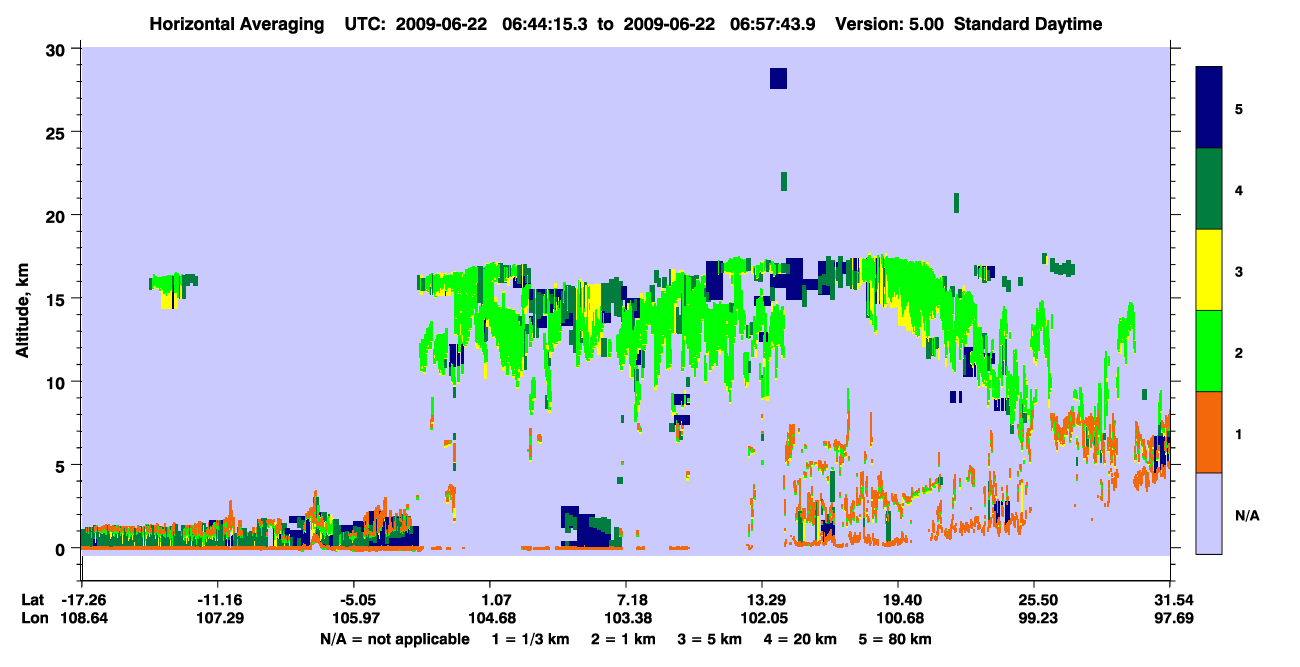Click the colorbar label '5'
This screenshot has width=1300, height=667.
pyautogui.click(x=1239, y=108)
